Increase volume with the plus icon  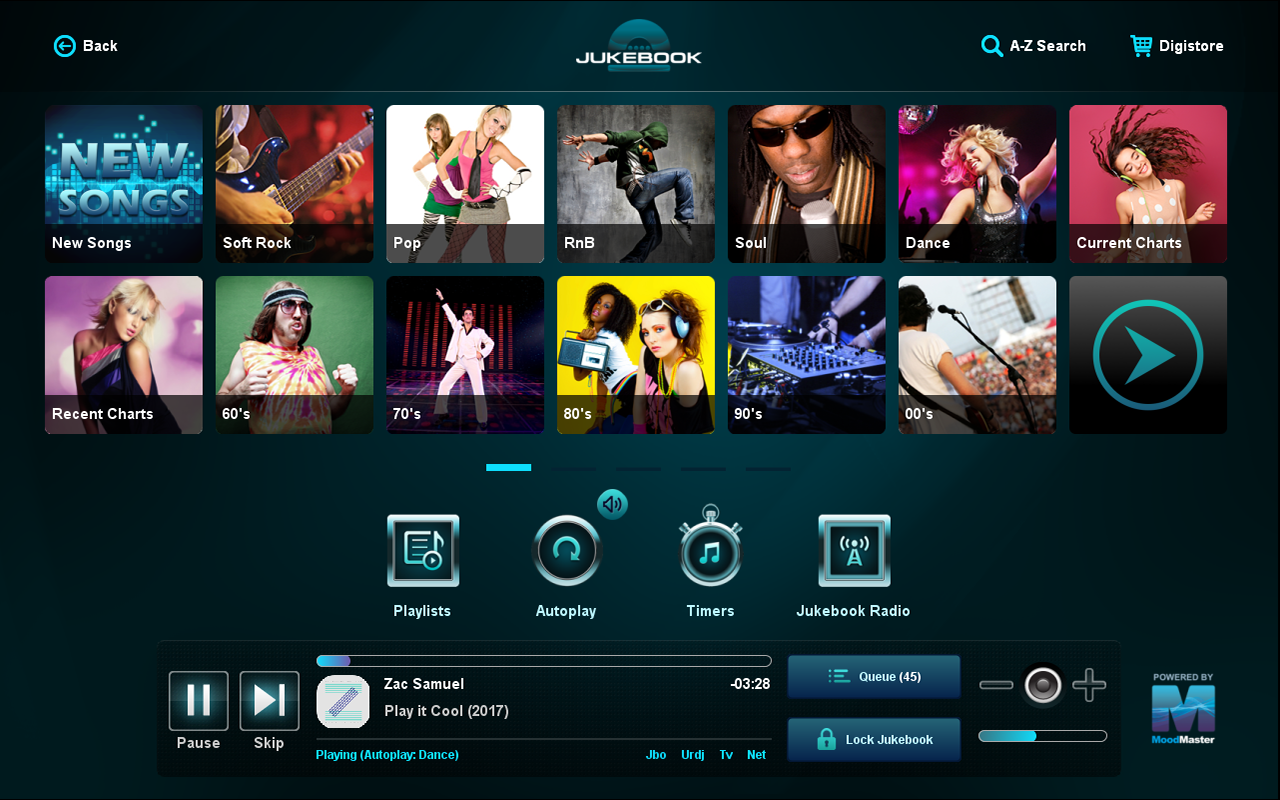[1089, 686]
